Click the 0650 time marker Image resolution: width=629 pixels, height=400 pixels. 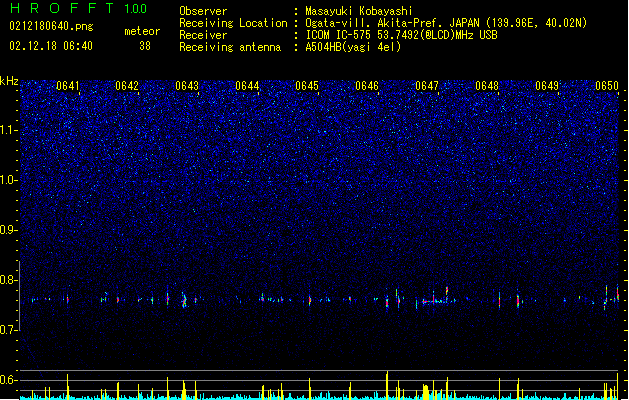click(607, 86)
